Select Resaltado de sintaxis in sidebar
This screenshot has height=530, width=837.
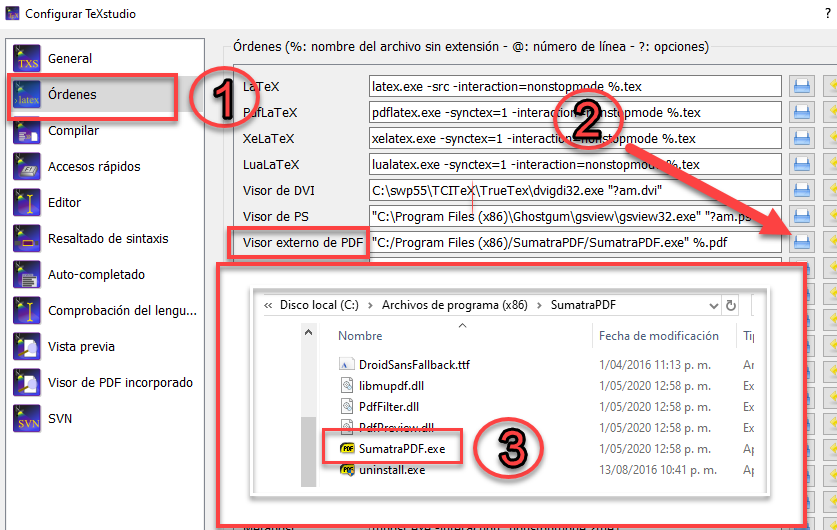(x=107, y=239)
